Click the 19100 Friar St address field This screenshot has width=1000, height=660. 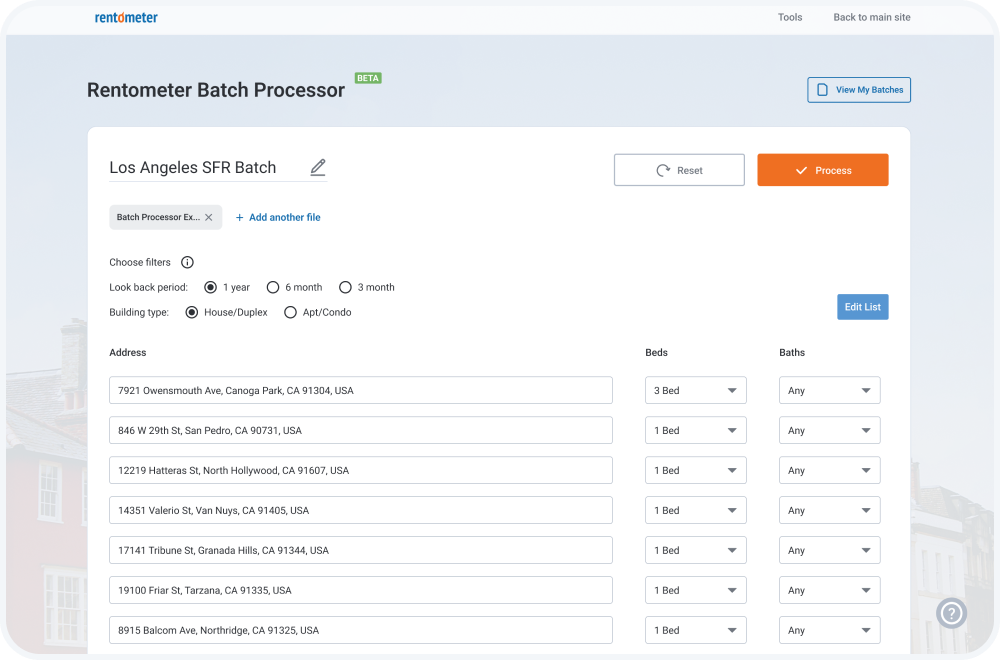coord(361,590)
